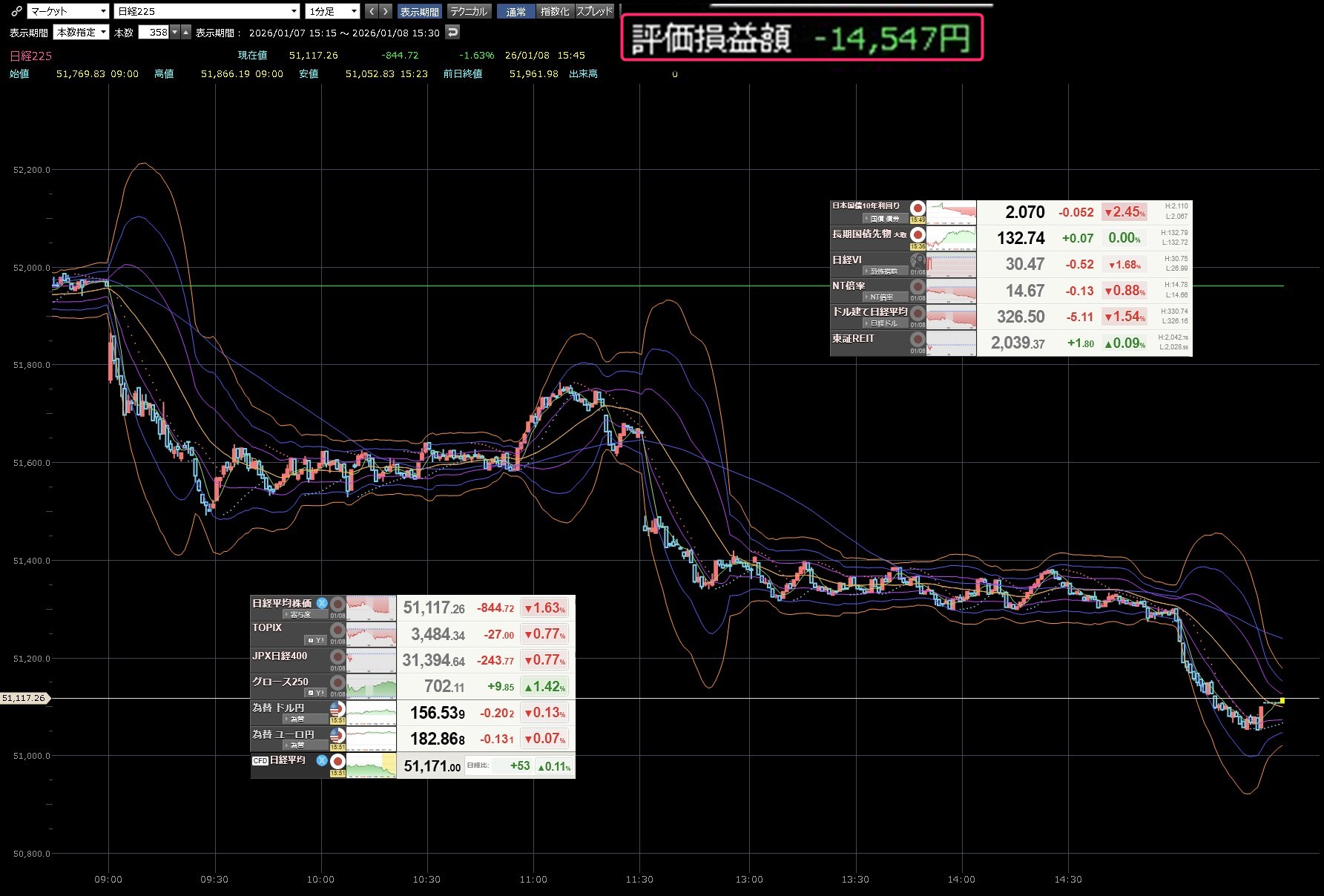The image size is (1324, 896).
Task: Open the テクニカル settings tab
Action: point(468,11)
